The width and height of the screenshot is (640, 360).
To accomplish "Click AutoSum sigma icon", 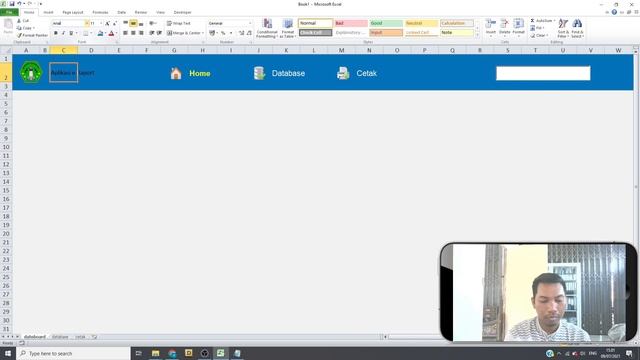I will tap(532, 20).
